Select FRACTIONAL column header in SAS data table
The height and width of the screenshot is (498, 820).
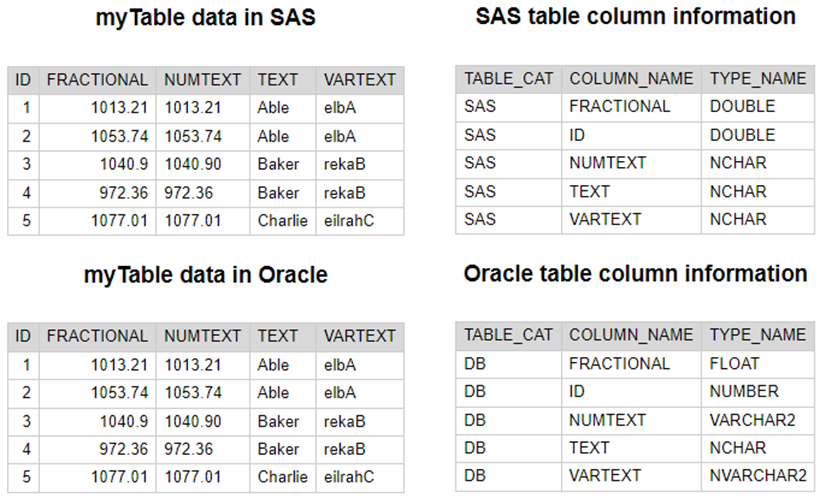(x=97, y=80)
